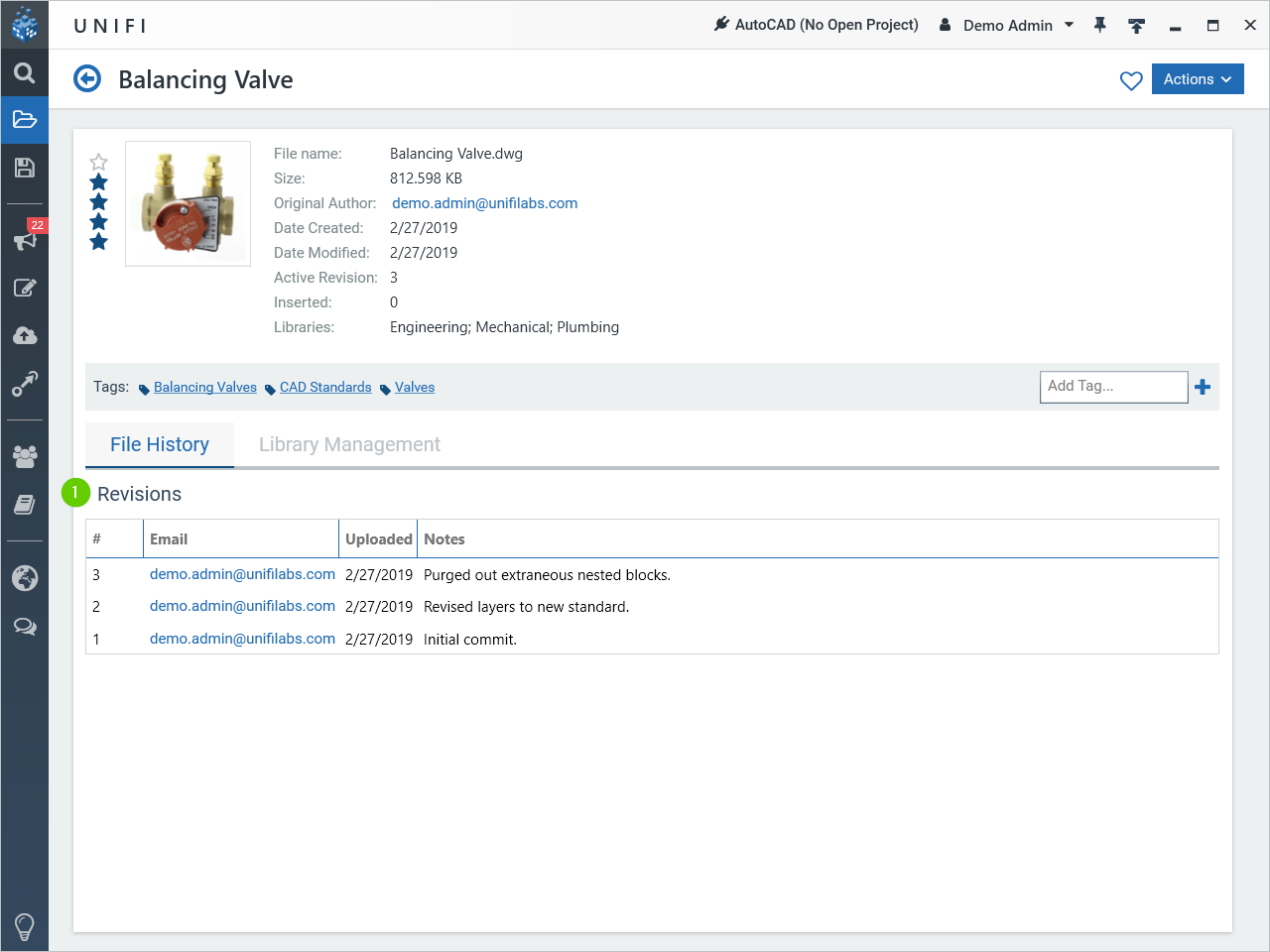Expand the Demo Admin user dropdown

click(x=1069, y=25)
